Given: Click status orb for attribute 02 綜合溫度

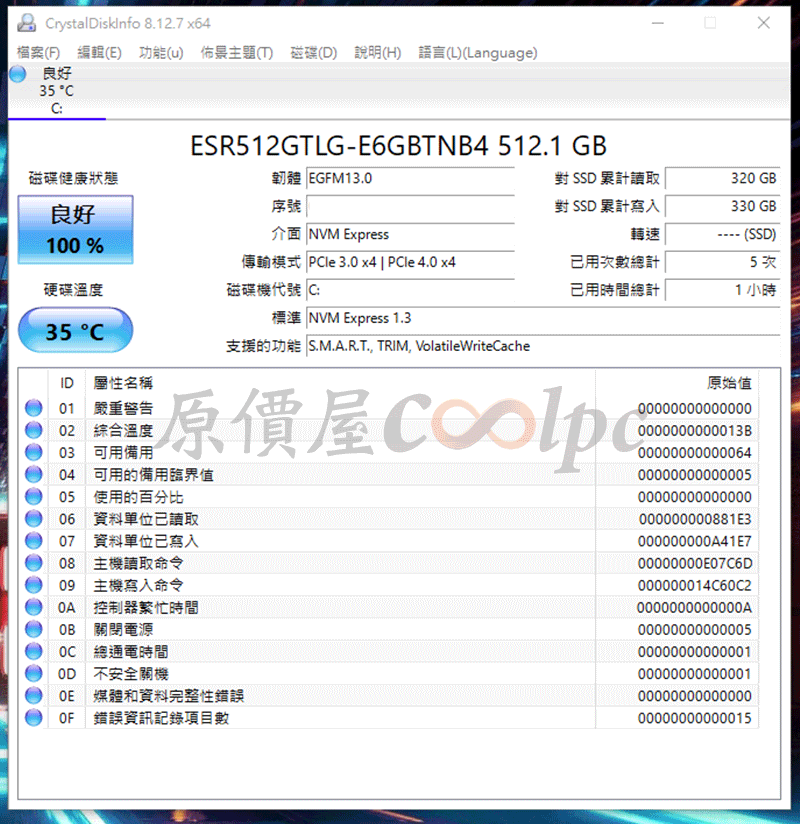Looking at the screenshot, I should [34, 430].
